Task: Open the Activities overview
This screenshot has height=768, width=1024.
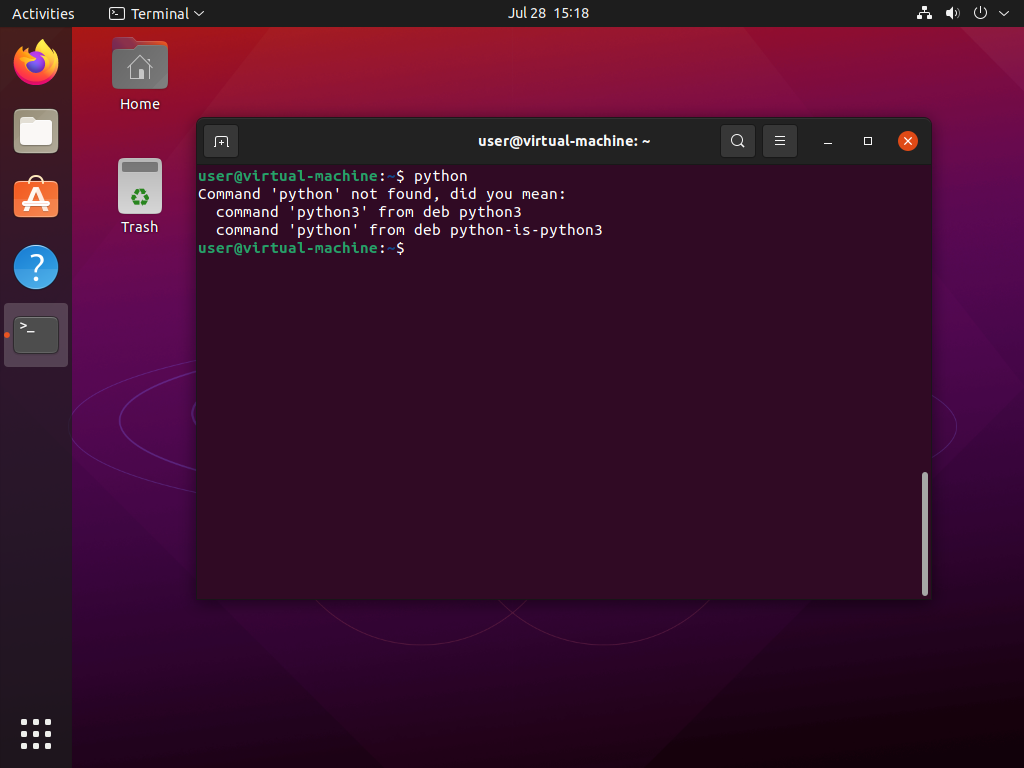Action: pyautogui.click(x=43, y=13)
